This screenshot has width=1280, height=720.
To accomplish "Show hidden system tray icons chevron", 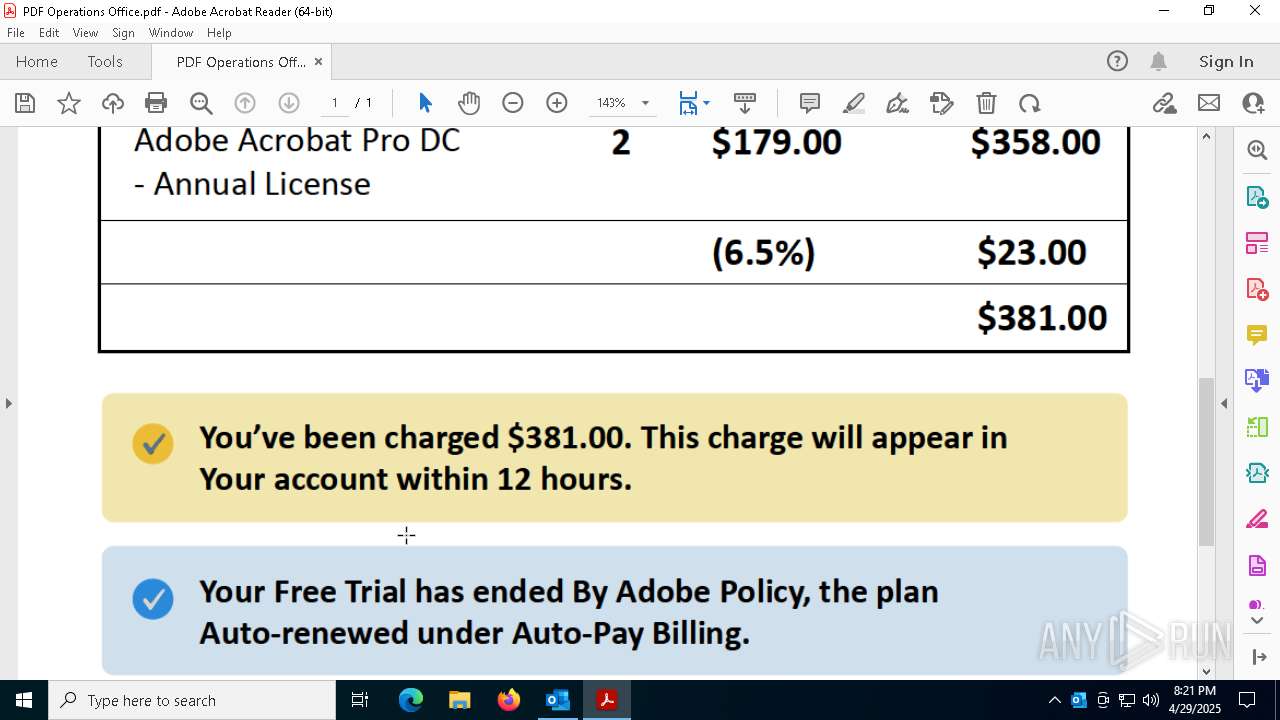I will (x=1054, y=700).
